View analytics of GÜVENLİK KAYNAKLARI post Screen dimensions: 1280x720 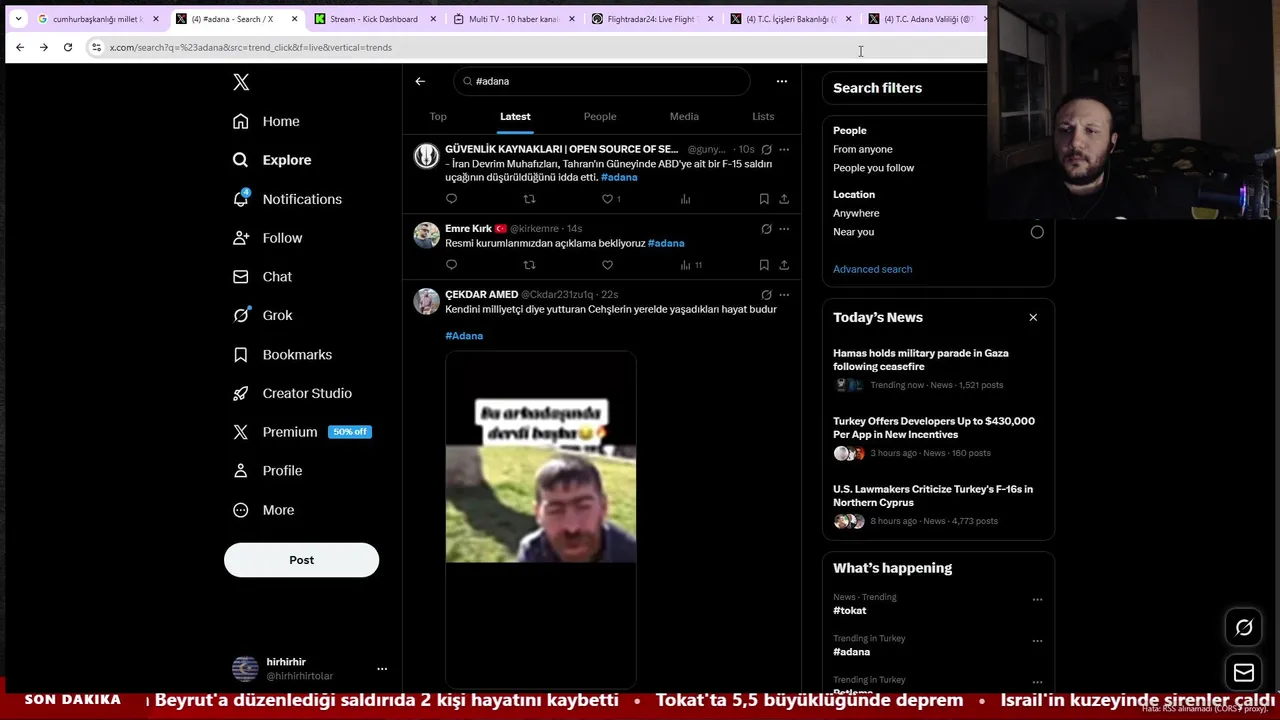(685, 199)
